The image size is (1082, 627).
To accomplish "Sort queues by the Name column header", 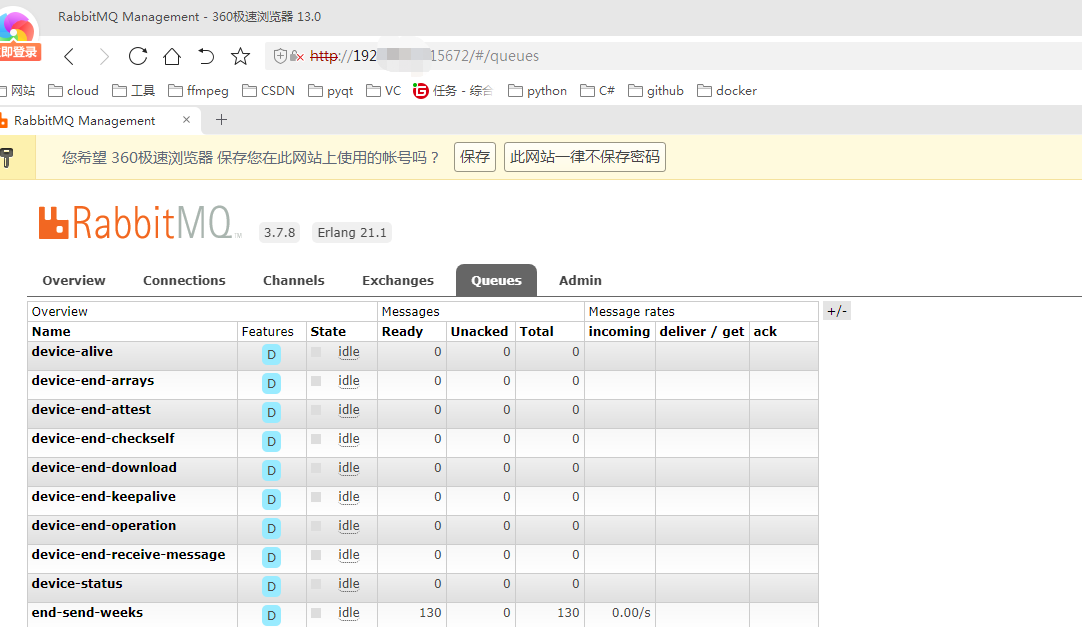I will coord(51,332).
